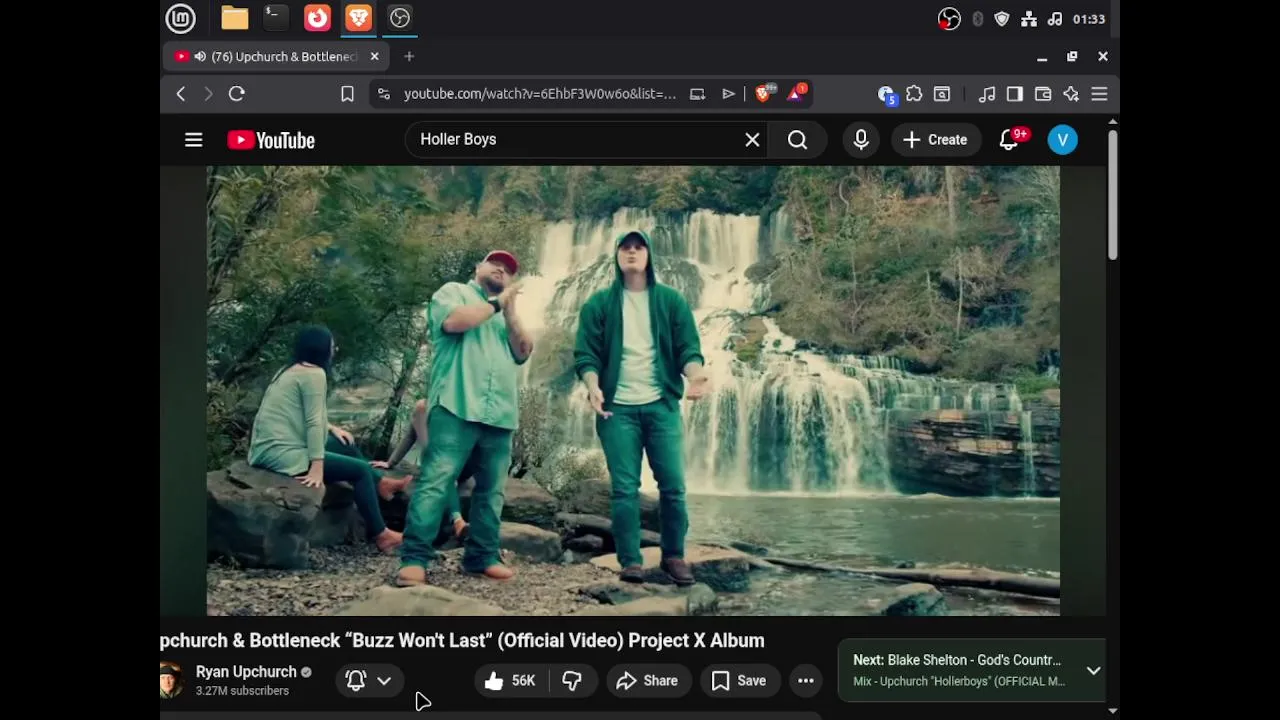The width and height of the screenshot is (1280, 720).
Task: Open the extension with badge 5
Action: [886, 94]
